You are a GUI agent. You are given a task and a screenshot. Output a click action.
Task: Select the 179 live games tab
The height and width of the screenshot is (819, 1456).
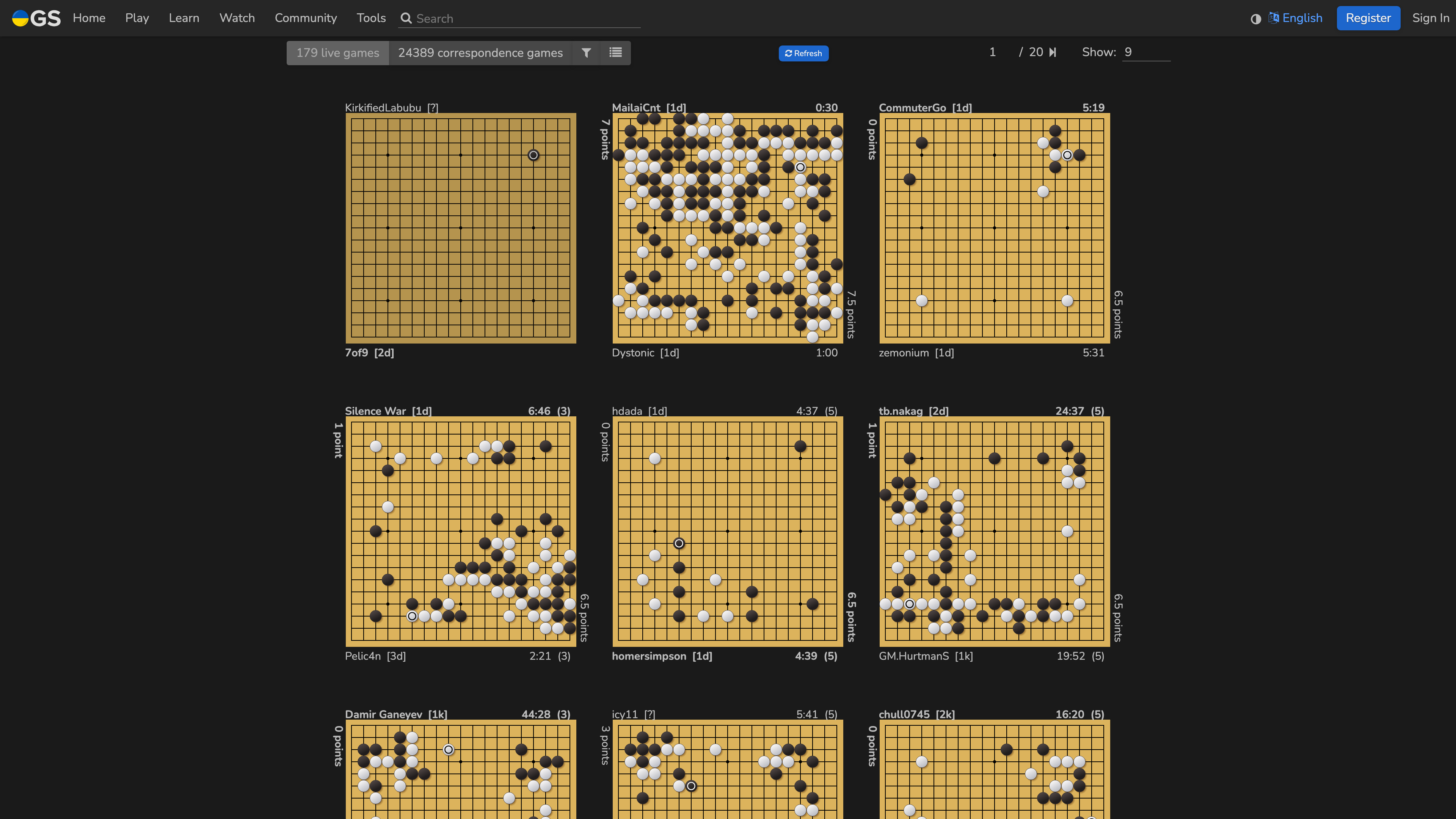(x=337, y=53)
